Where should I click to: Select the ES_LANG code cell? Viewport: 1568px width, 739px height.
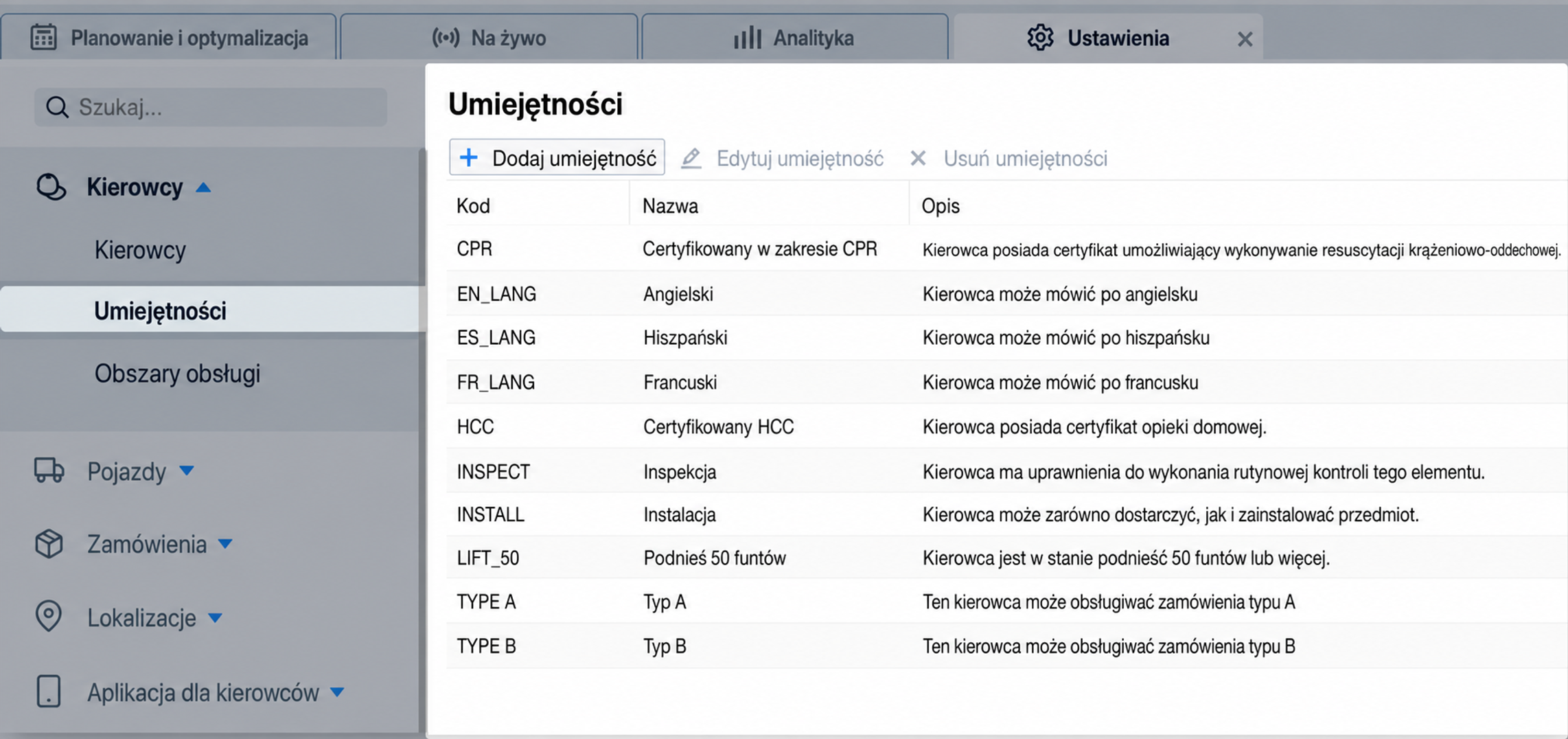click(x=496, y=337)
